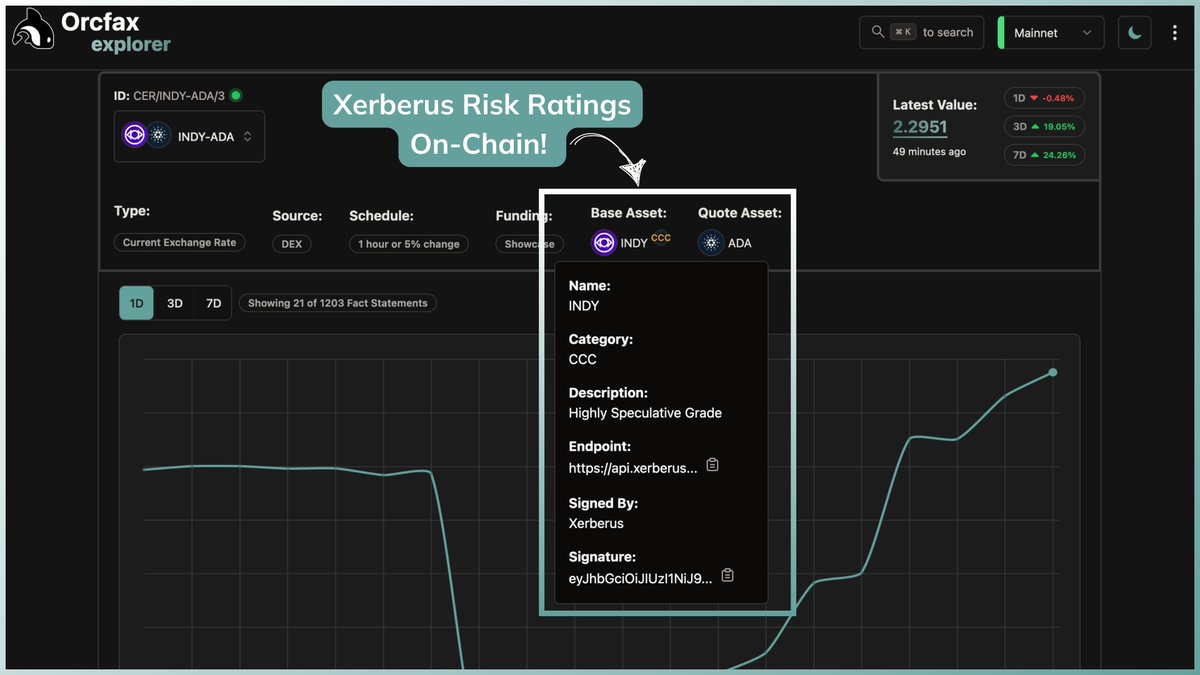Toggle dark mode moon icon

point(1134,32)
